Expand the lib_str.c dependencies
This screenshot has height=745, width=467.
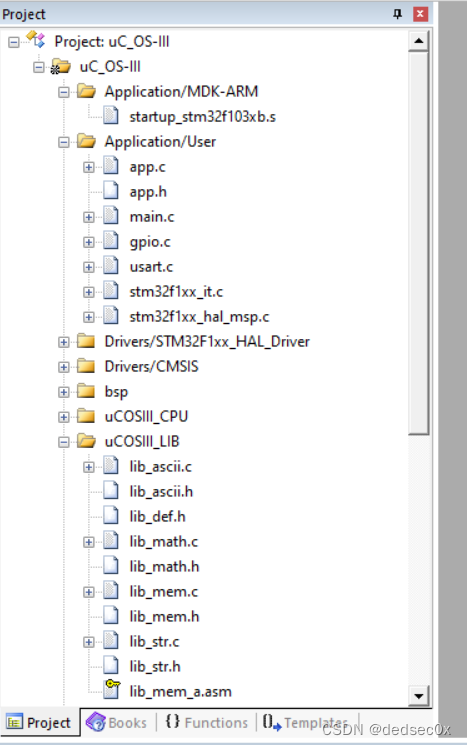point(89,642)
